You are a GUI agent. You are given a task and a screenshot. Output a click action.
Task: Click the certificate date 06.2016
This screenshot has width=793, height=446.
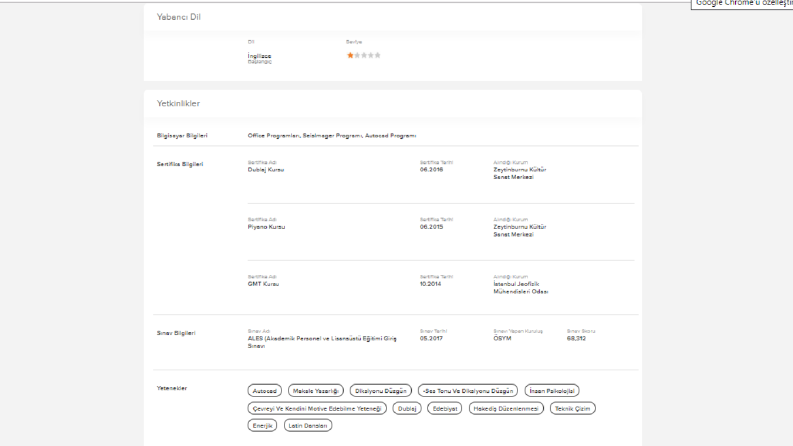(x=431, y=170)
